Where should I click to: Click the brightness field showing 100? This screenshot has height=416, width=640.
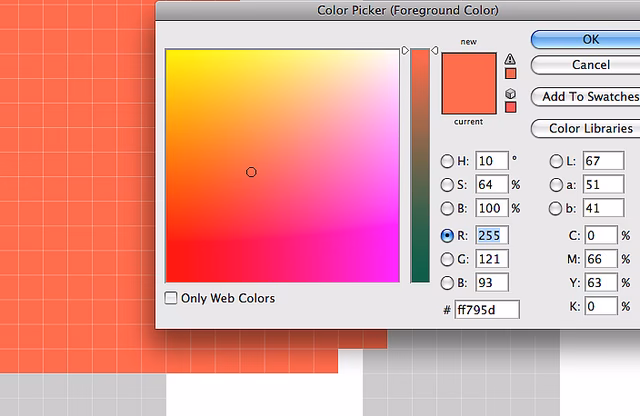(492, 208)
